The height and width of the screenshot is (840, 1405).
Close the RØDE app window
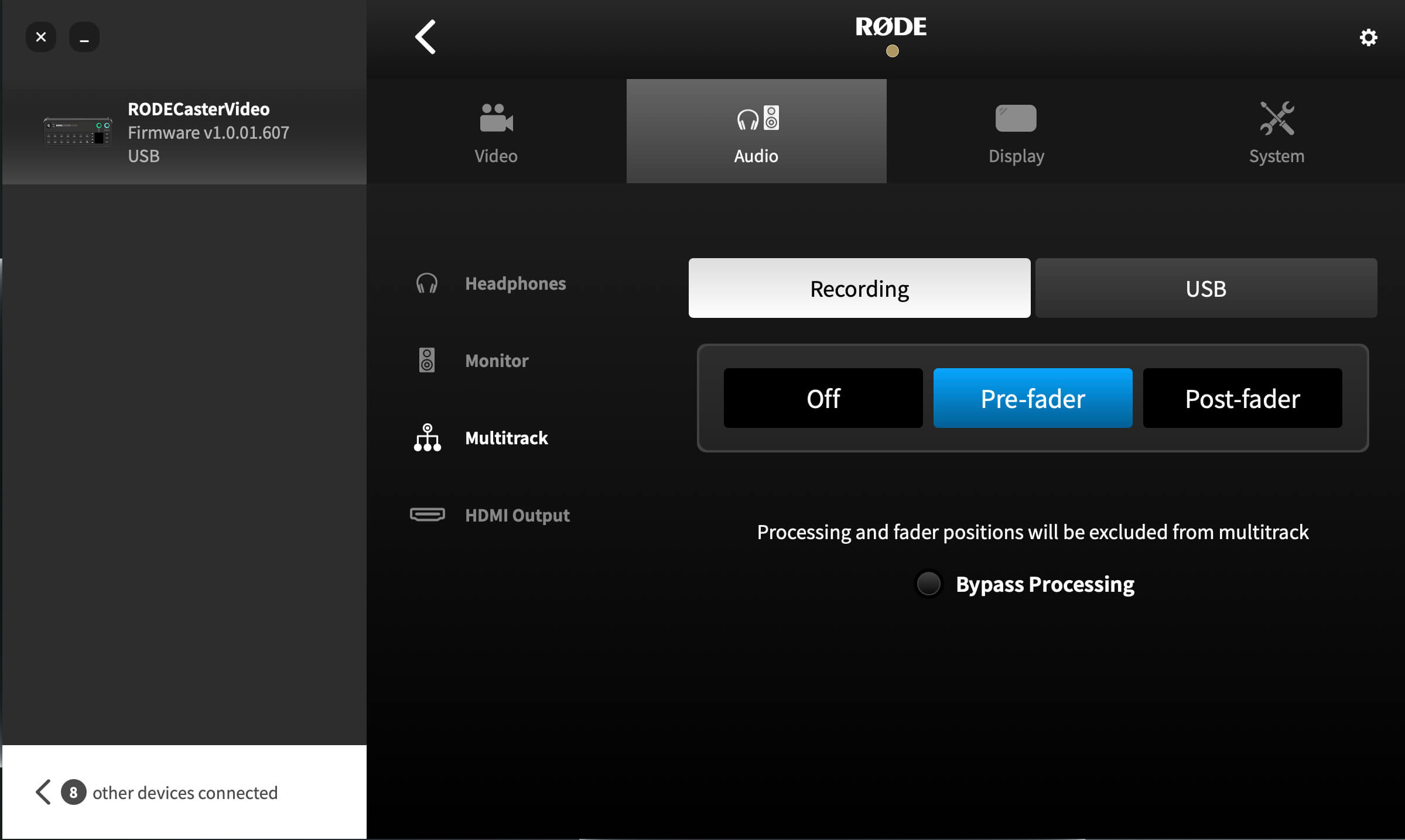tap(41, 37)
